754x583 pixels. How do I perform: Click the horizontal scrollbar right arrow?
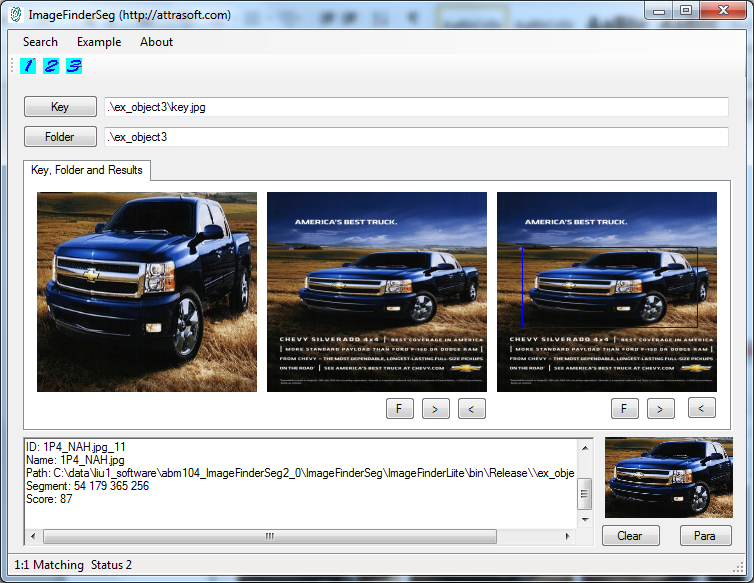[x=568, y=536]
